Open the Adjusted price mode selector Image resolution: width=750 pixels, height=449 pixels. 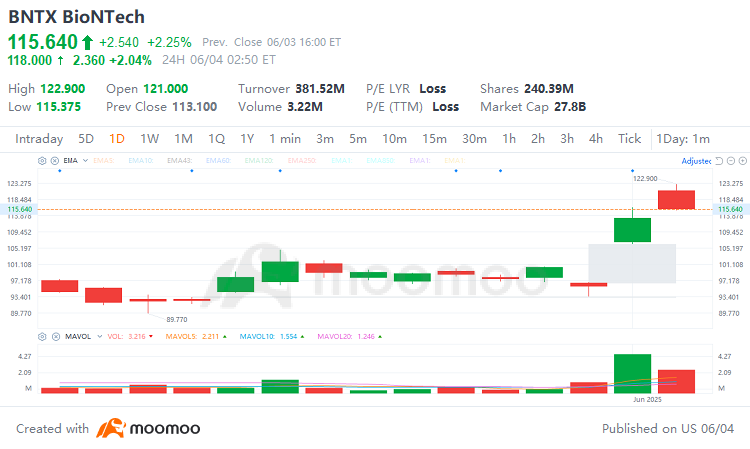[x=696, y=161]
